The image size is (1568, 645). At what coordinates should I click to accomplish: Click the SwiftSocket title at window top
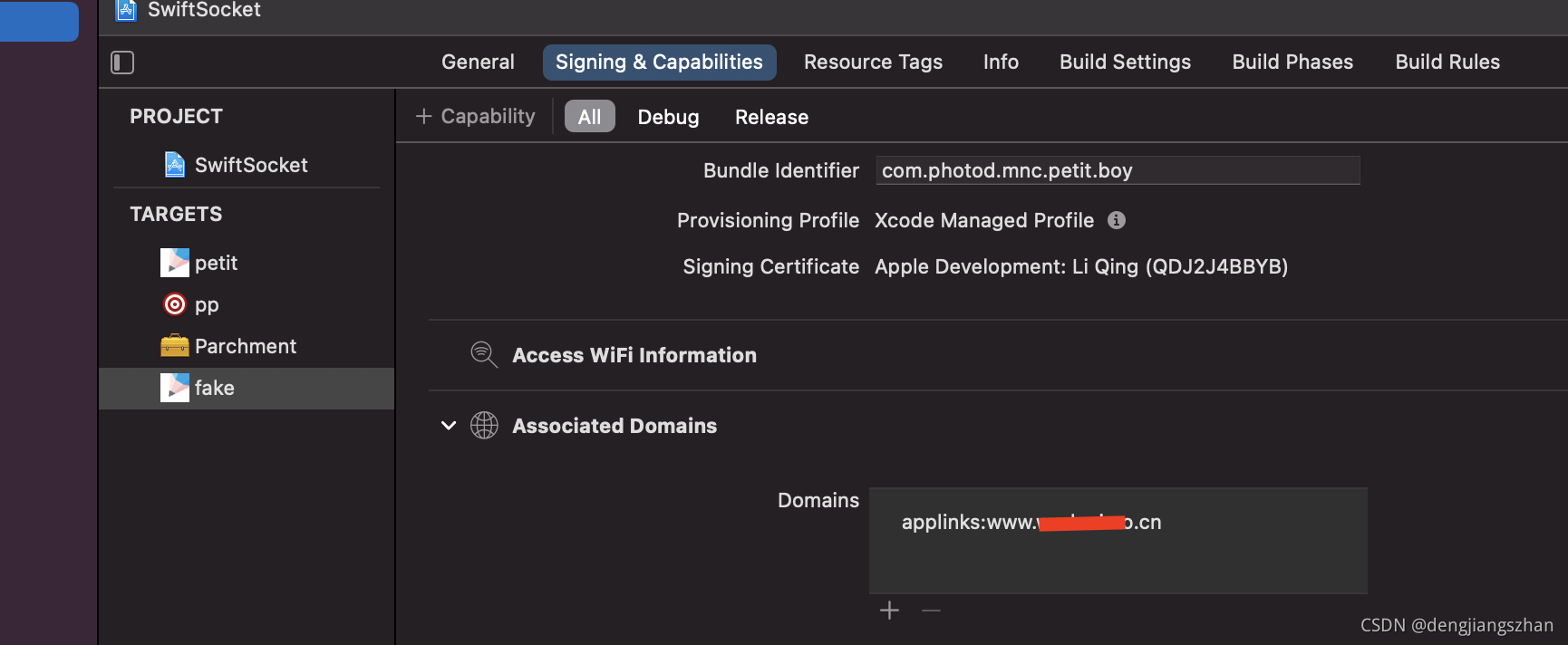tap(204, 10)
